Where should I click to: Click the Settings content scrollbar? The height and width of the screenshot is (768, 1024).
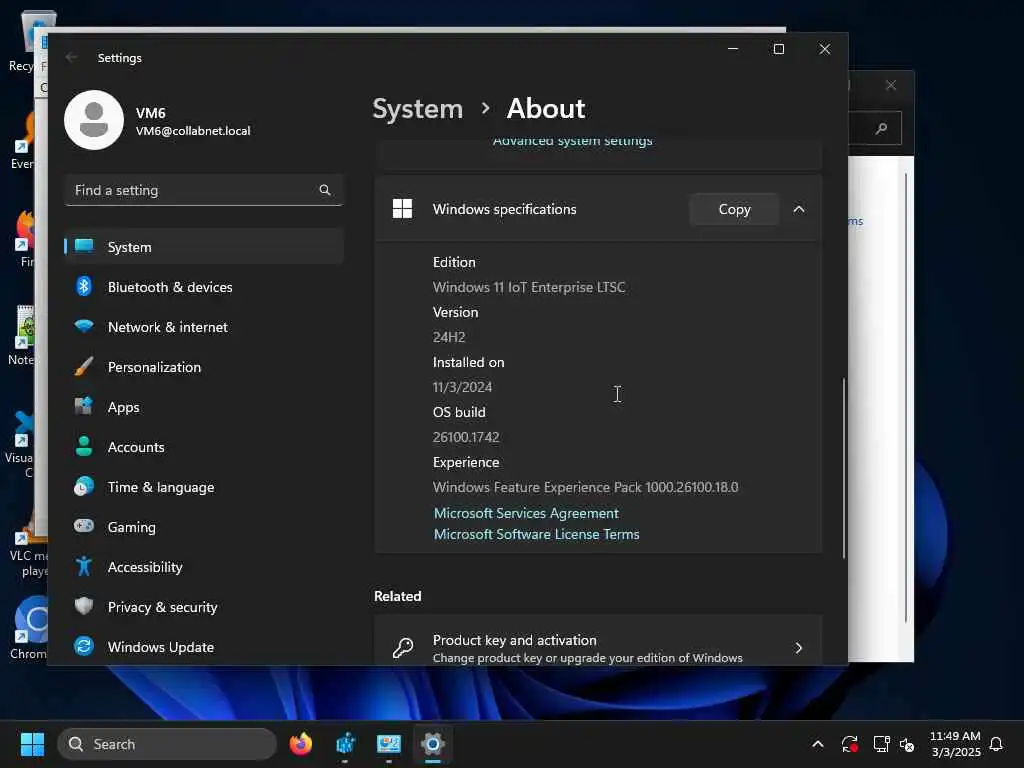pyautogui.click(x=843, y=468)
